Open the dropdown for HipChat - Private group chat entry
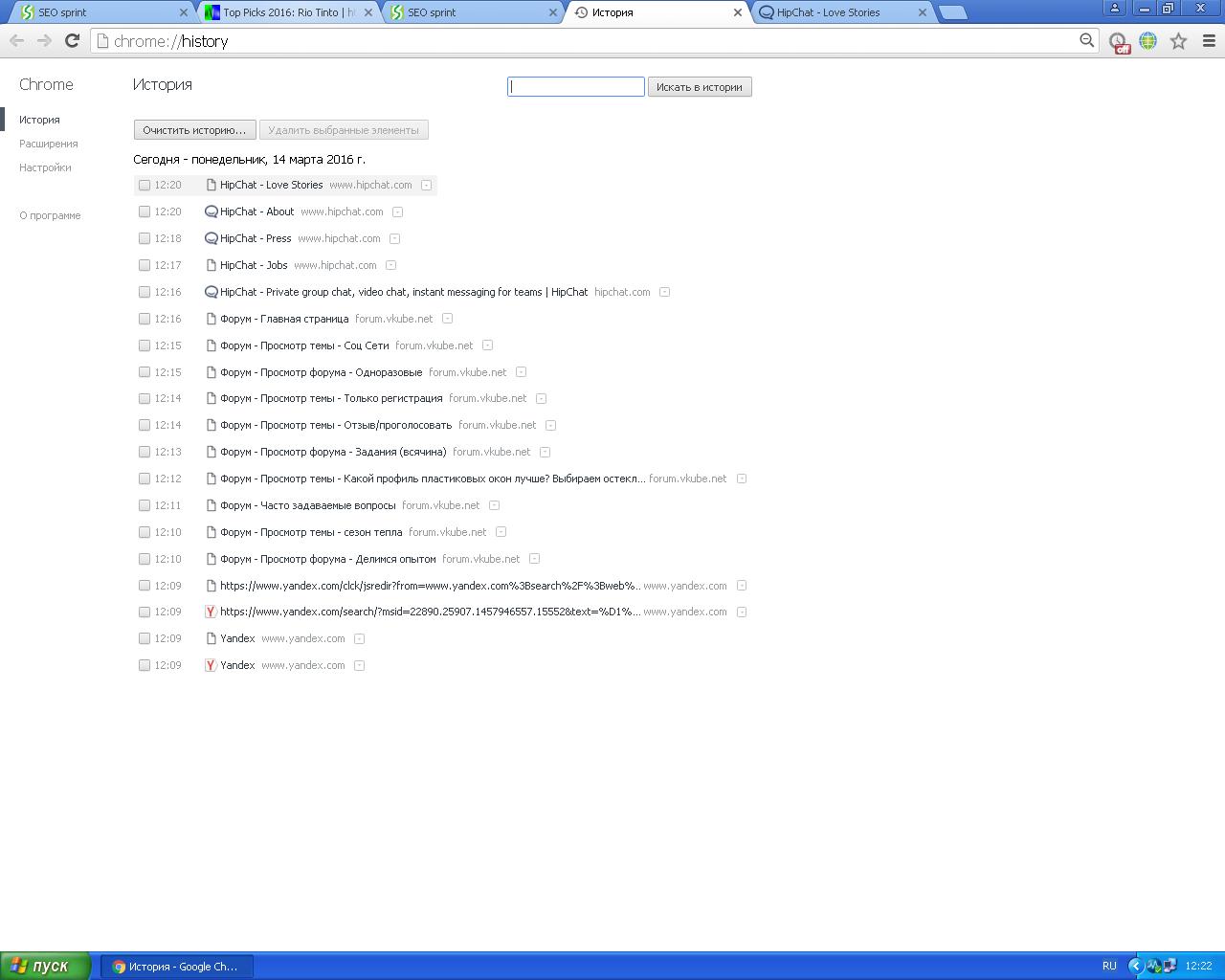The image size is (1225, 980). coord(665,292)
